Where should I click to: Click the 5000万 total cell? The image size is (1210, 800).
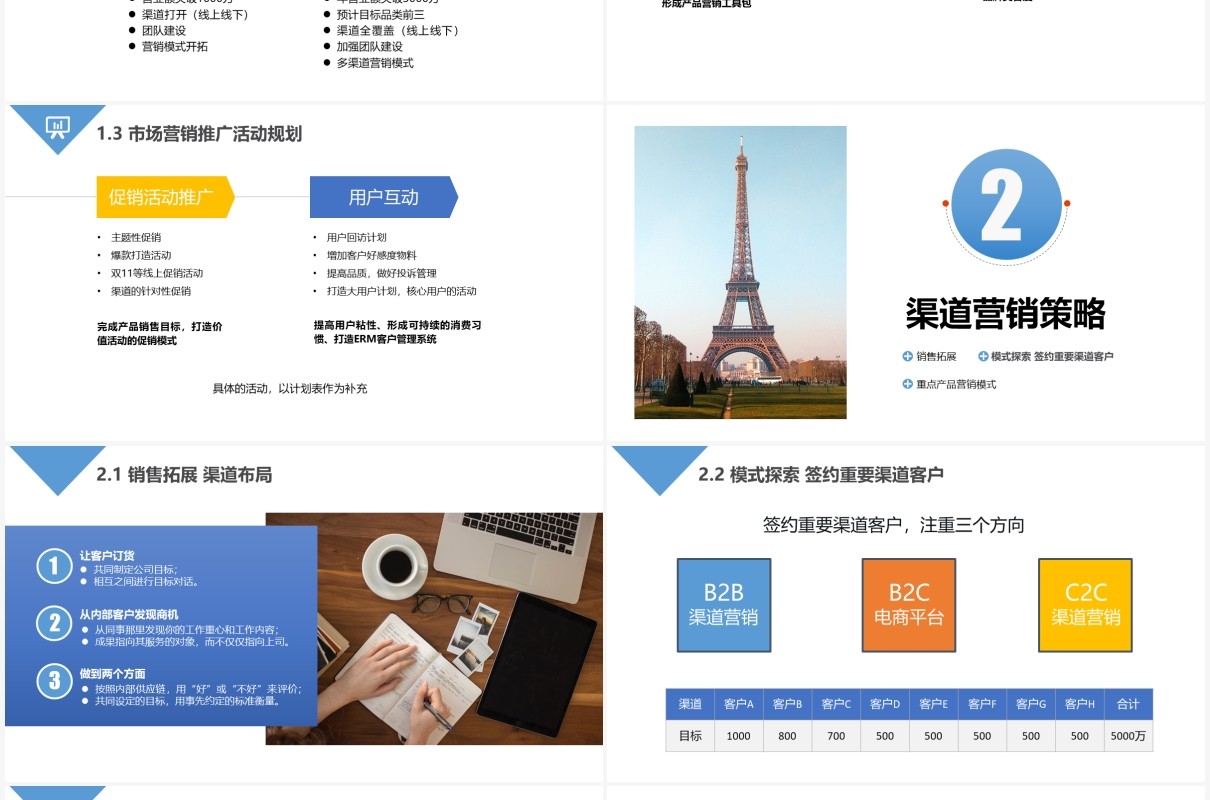(x=1128, y=736)
